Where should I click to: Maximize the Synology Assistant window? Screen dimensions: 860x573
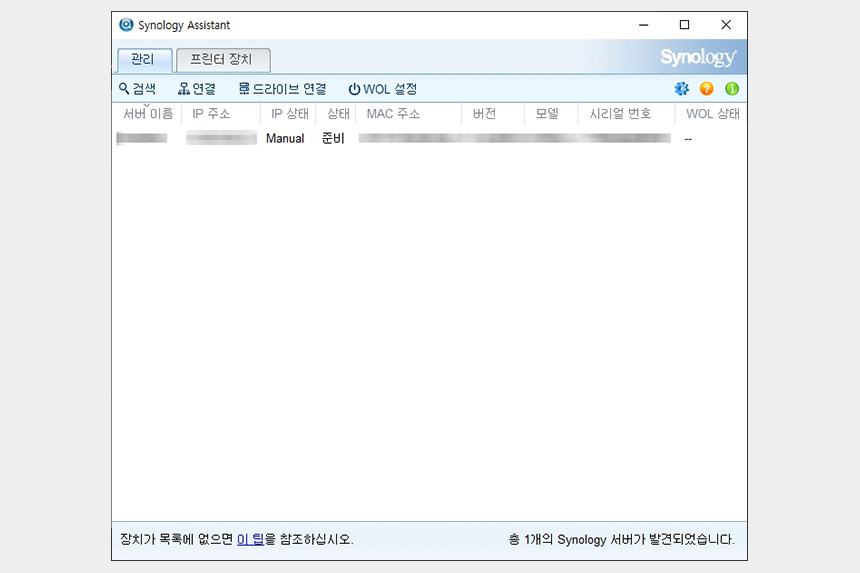(684, 25)
